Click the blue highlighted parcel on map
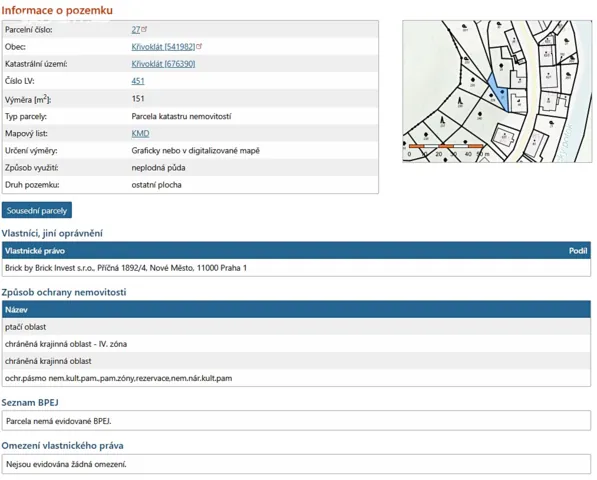 coord(498,92)
